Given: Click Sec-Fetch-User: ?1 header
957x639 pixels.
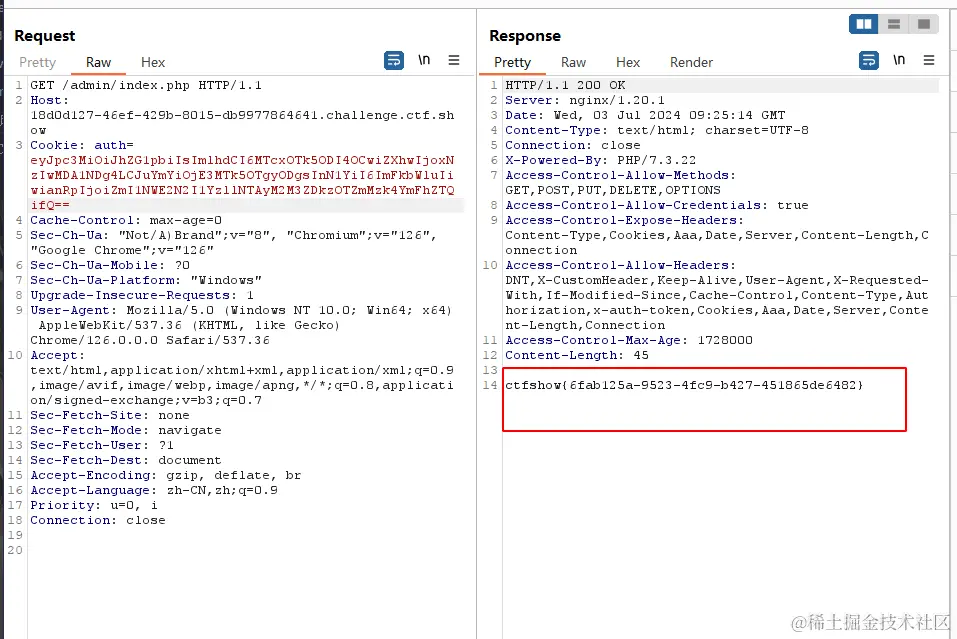Looking at the screenshot, I should pyautogui.click(x=102, y=445).
